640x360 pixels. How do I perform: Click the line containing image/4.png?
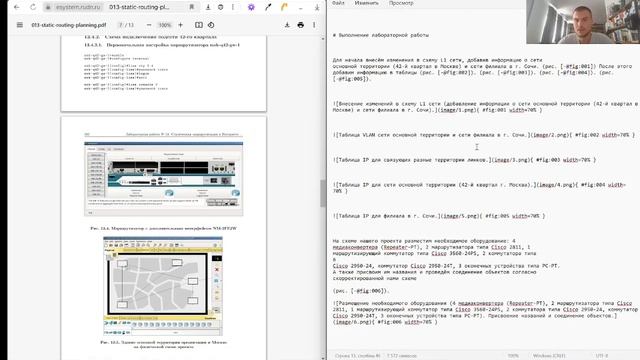[x=479, y=185]
